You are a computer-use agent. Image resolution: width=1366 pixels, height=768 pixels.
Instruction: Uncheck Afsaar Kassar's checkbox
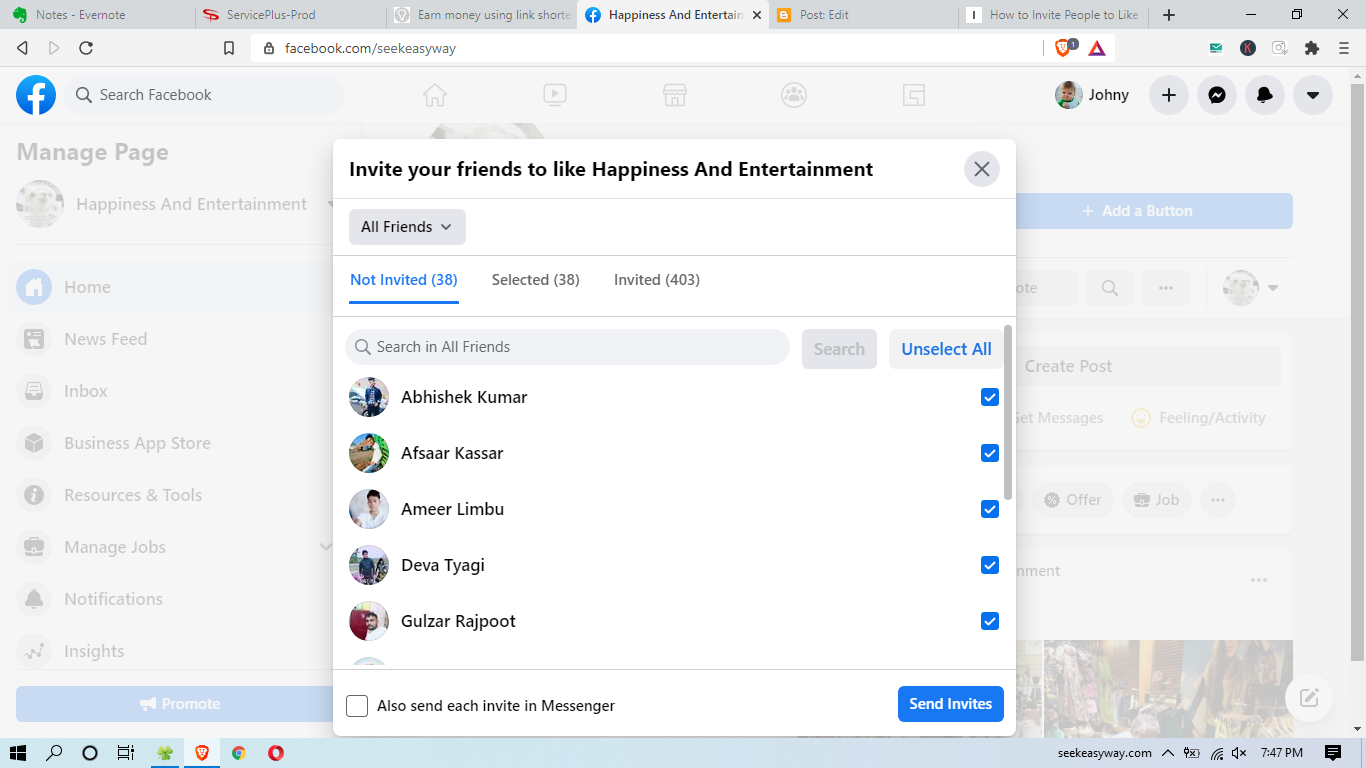tap(990, 453)
